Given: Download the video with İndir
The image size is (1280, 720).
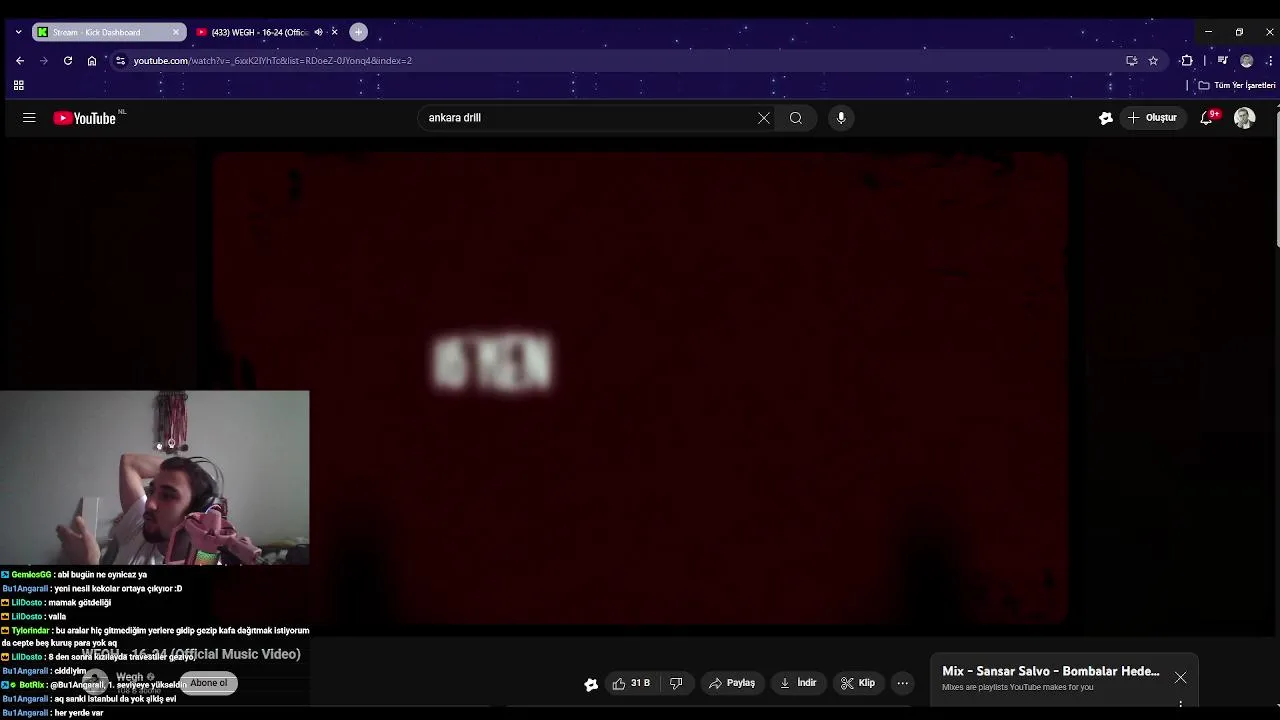Looking at the screenshot, I should (x=798, y=683).
